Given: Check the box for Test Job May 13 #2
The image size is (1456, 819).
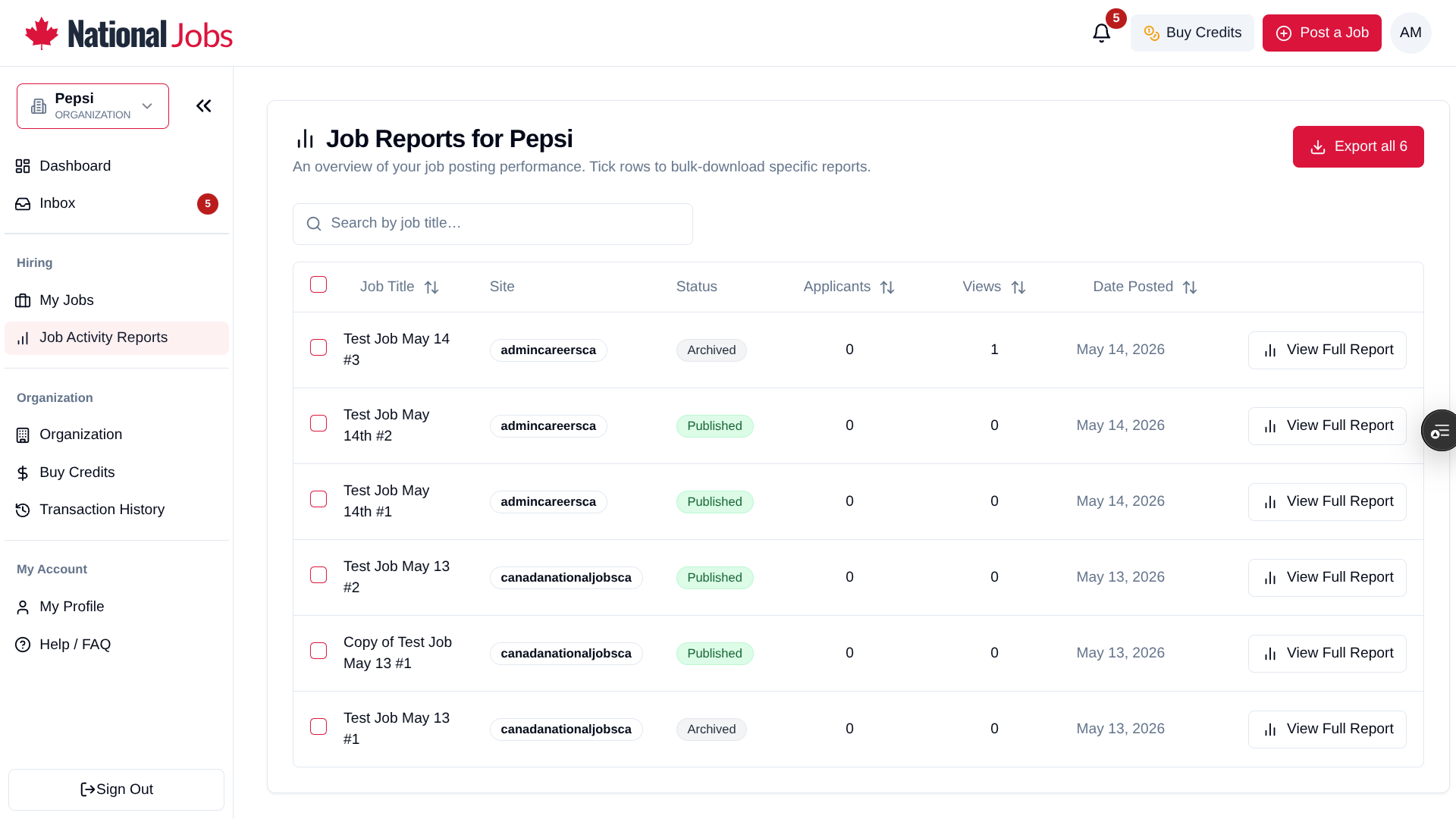Looking at the screenshot, I should pyautogui.click(x=318, y=575).
